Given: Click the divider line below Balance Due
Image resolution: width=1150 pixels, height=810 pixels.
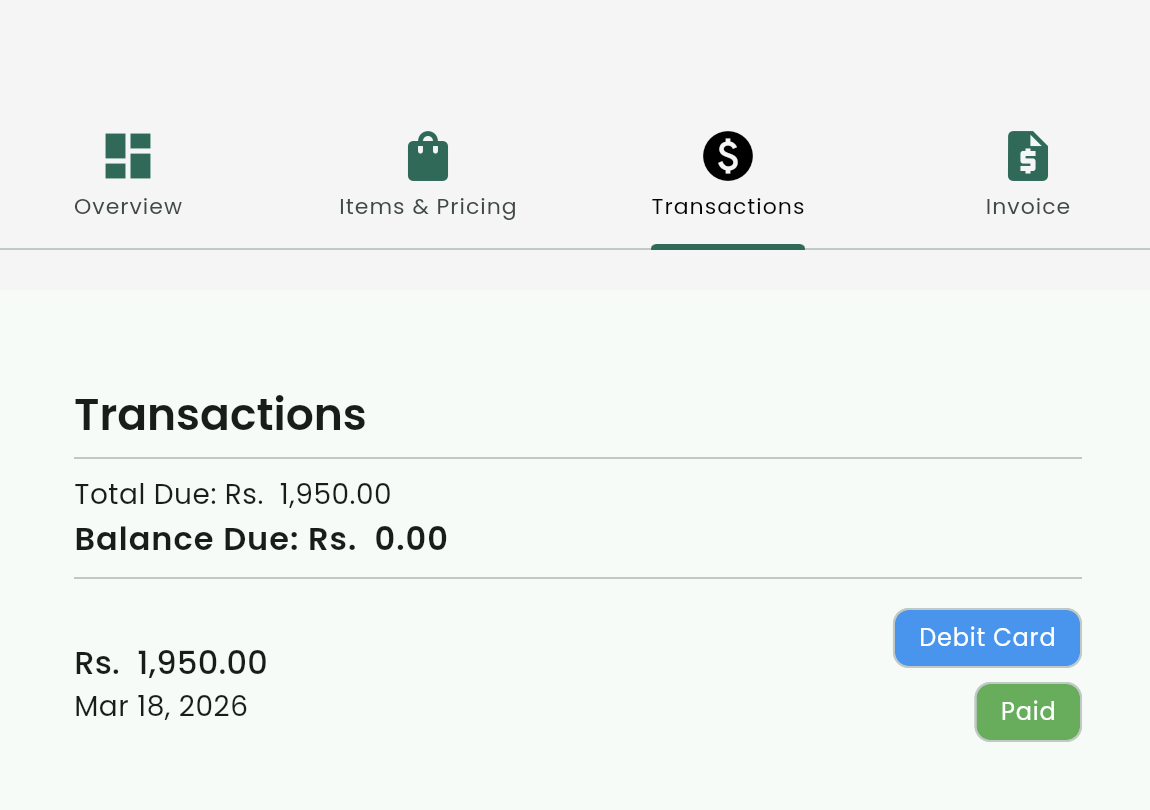Looking at the screenshot, I should point(578,578).
